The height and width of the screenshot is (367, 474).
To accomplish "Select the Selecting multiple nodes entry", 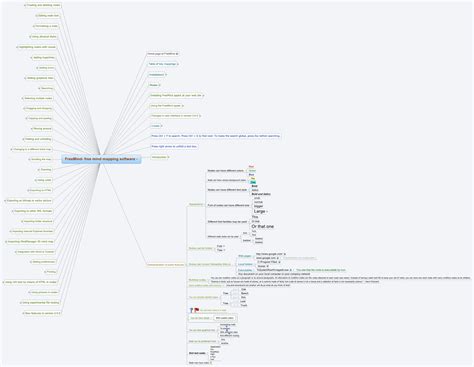I will tap(38, 98).
